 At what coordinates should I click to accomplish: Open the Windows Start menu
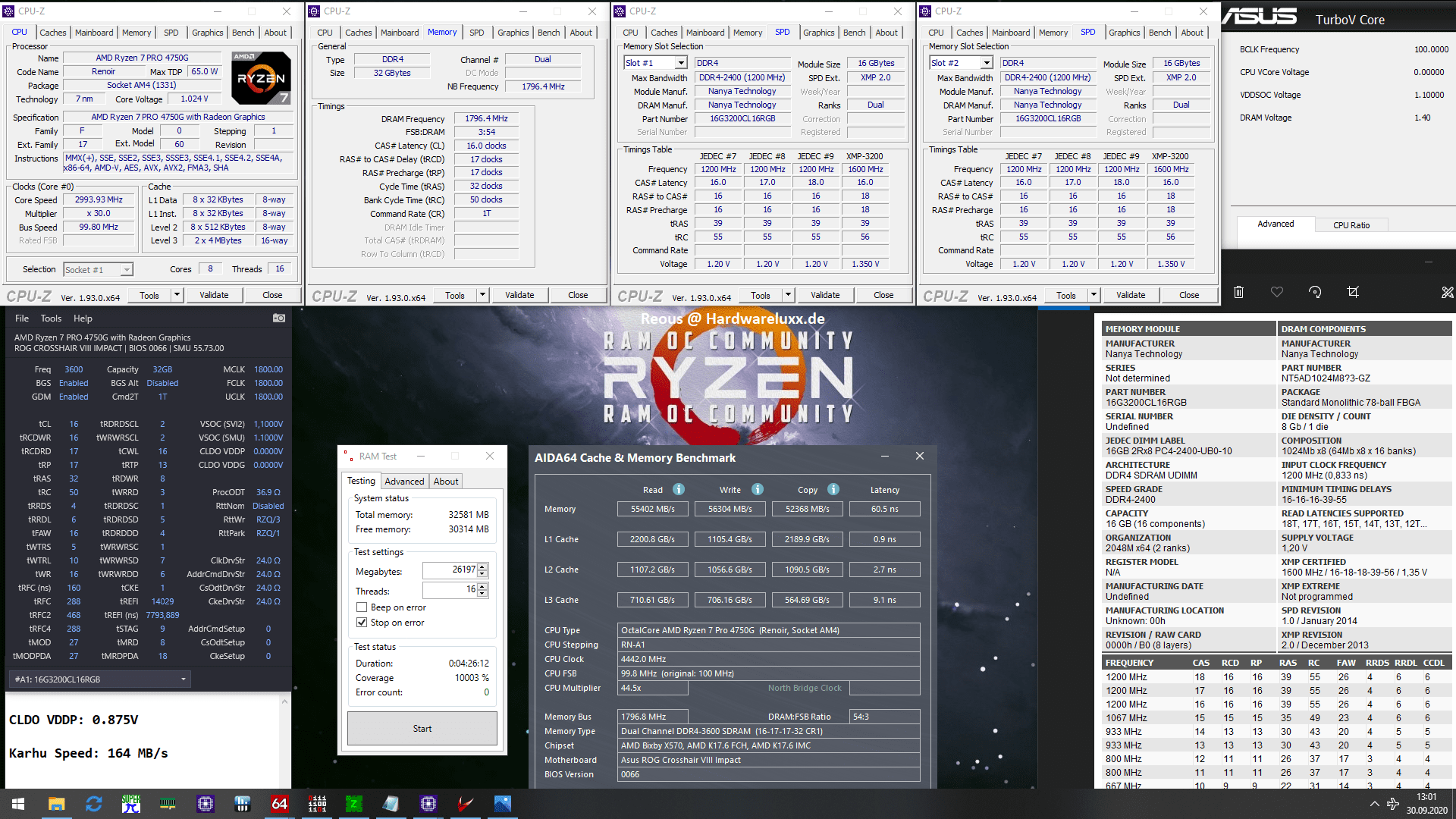tap(18, 804)
